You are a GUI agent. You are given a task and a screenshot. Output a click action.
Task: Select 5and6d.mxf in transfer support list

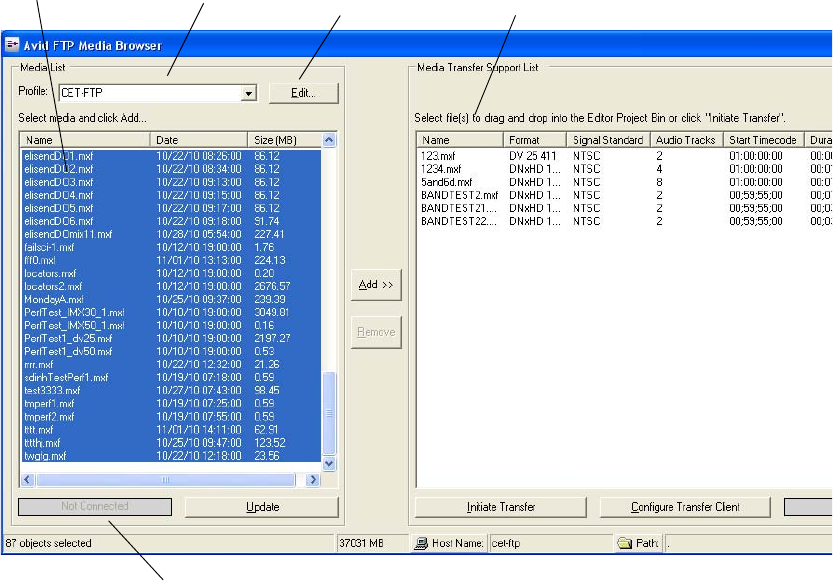[447, 182]
